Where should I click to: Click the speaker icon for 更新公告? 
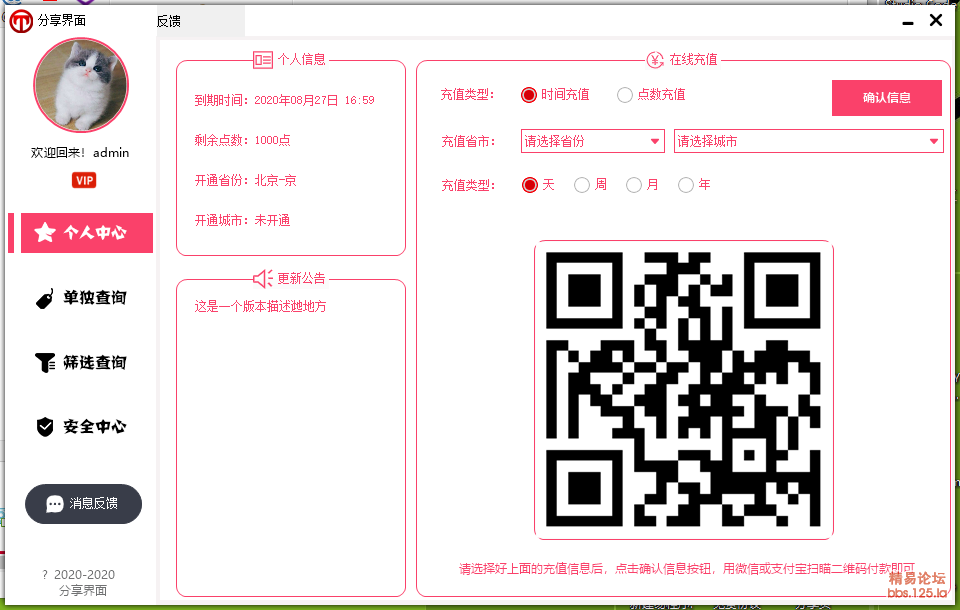(263, 279)
